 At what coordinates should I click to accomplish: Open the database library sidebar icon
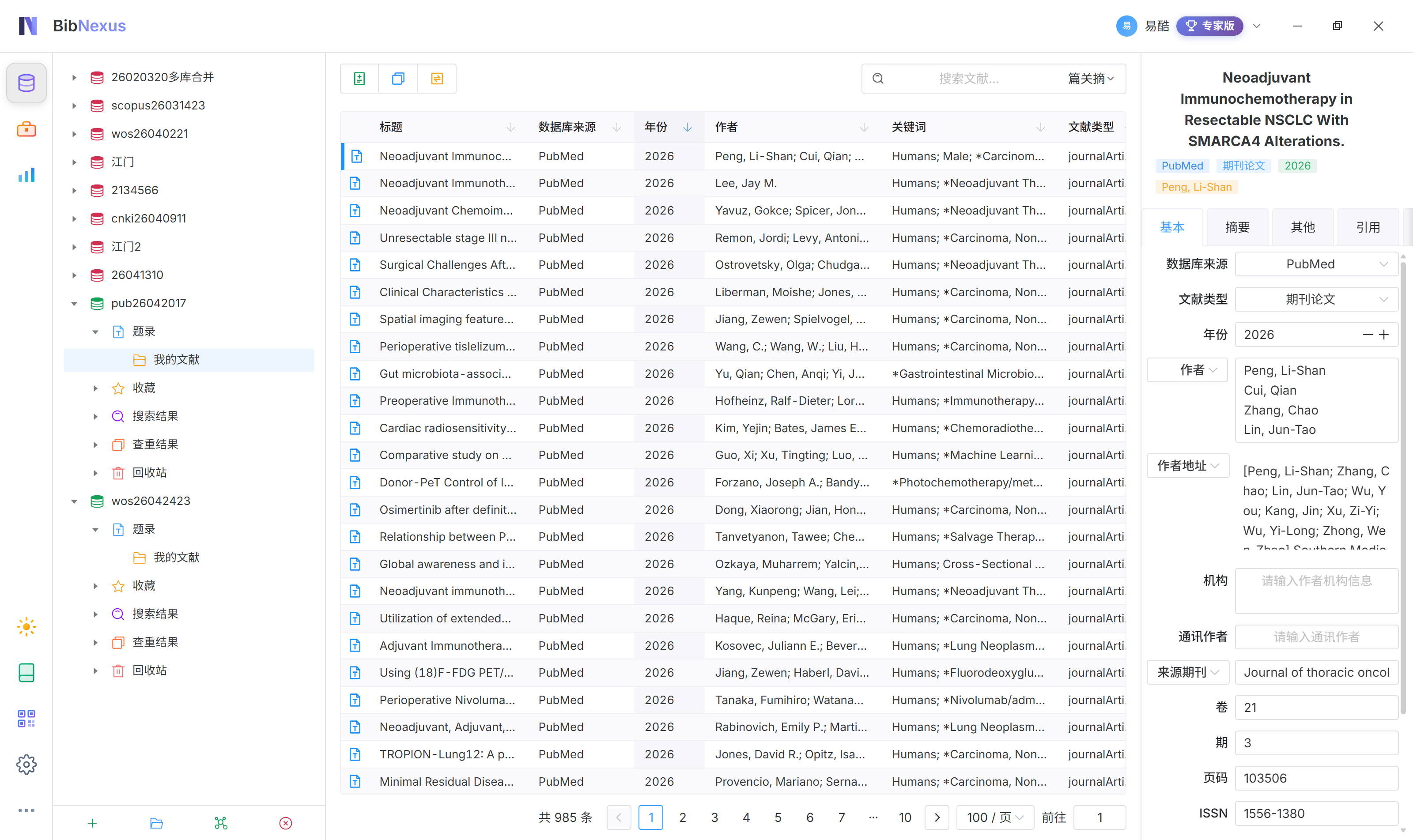click(26, 83)
